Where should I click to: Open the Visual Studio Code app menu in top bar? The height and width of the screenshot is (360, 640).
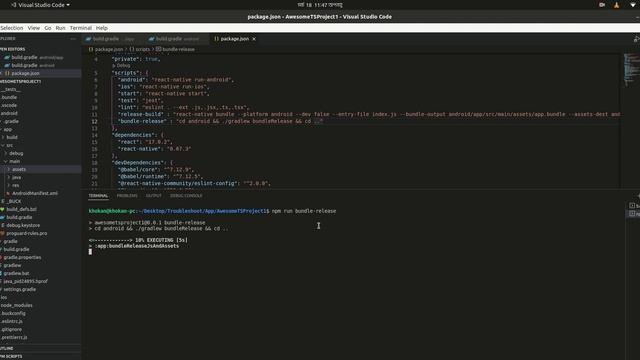coord(41,5)
